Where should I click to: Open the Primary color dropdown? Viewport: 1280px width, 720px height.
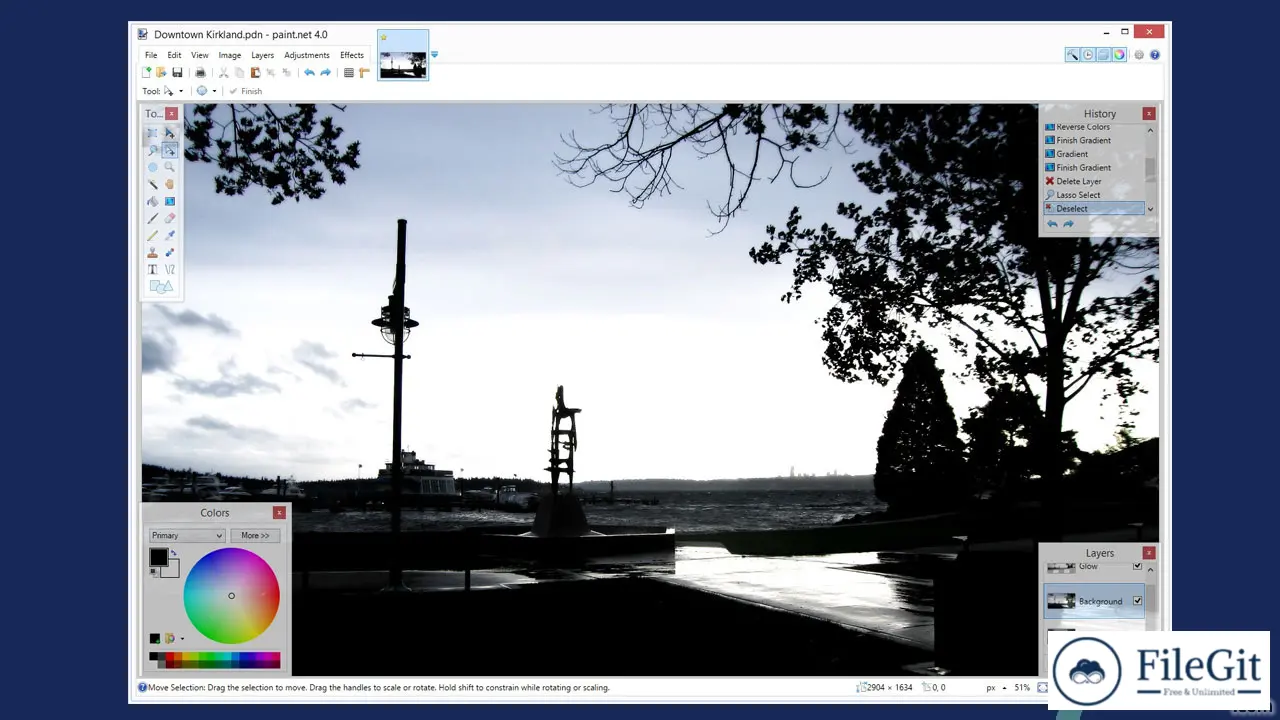(187, 535)
